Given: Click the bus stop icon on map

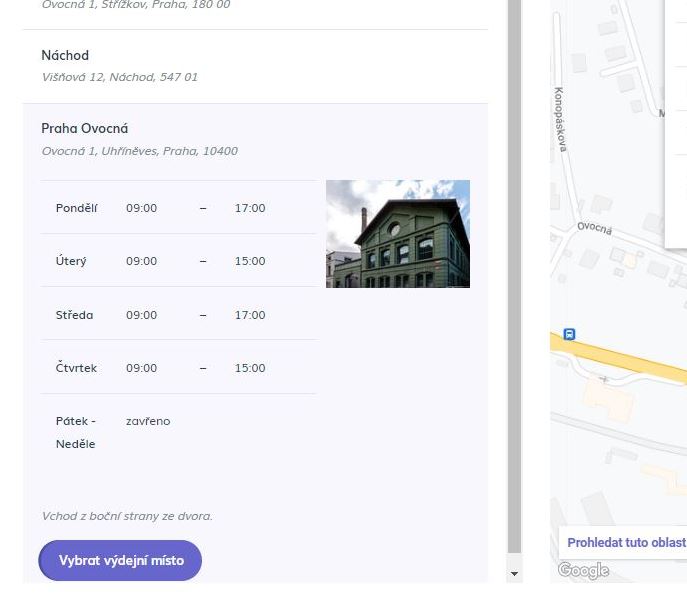Looking at the screenshot, I should tap(569, 334).
